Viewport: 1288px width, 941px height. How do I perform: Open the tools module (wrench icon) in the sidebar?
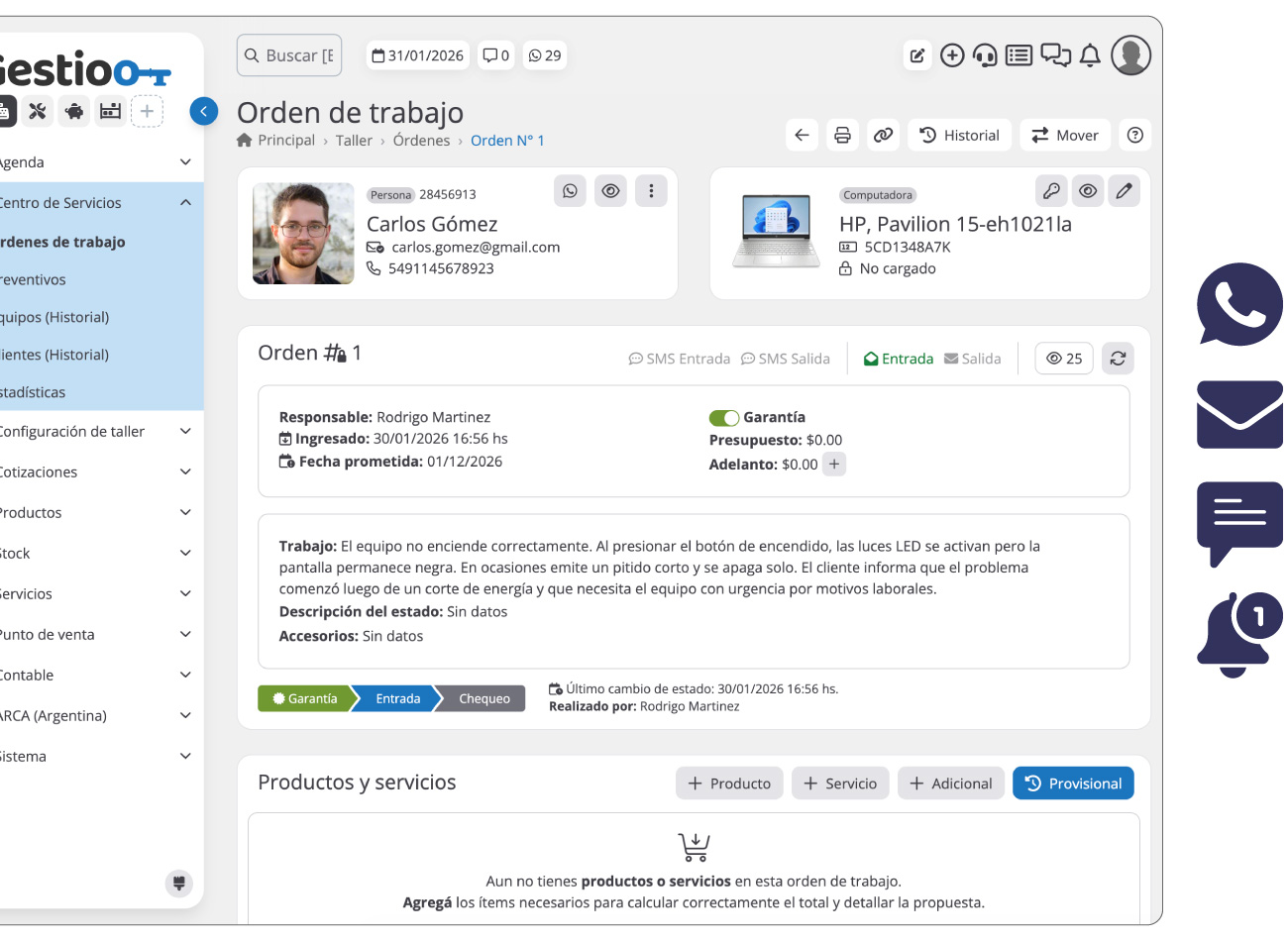click(x=38, y=111)
